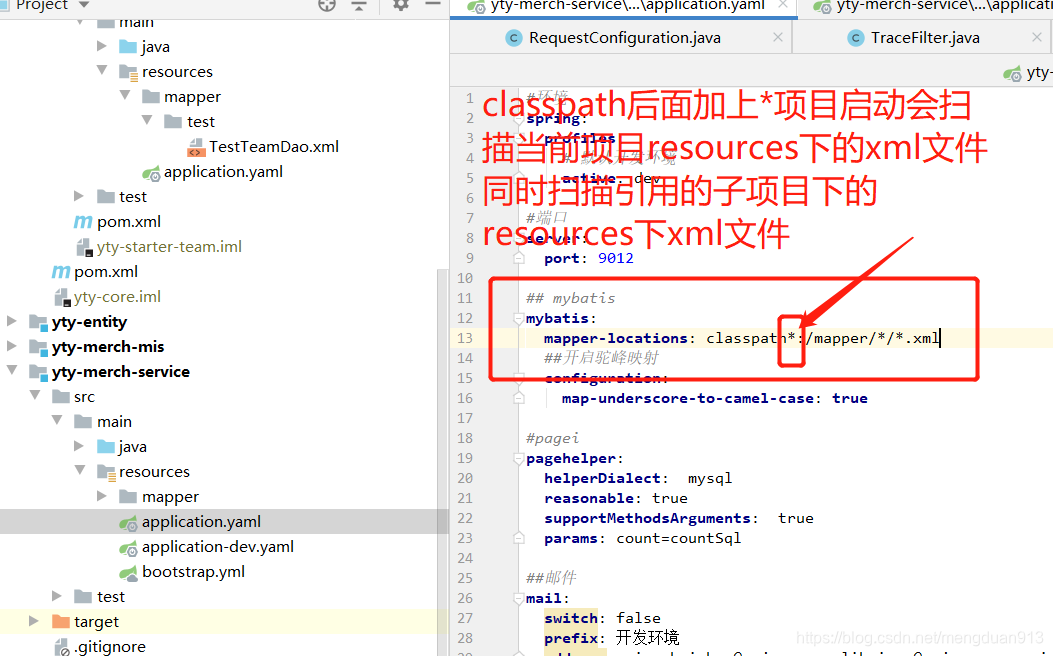Click the class icon on RequestConfiguration.java tab

click(513, 38)
